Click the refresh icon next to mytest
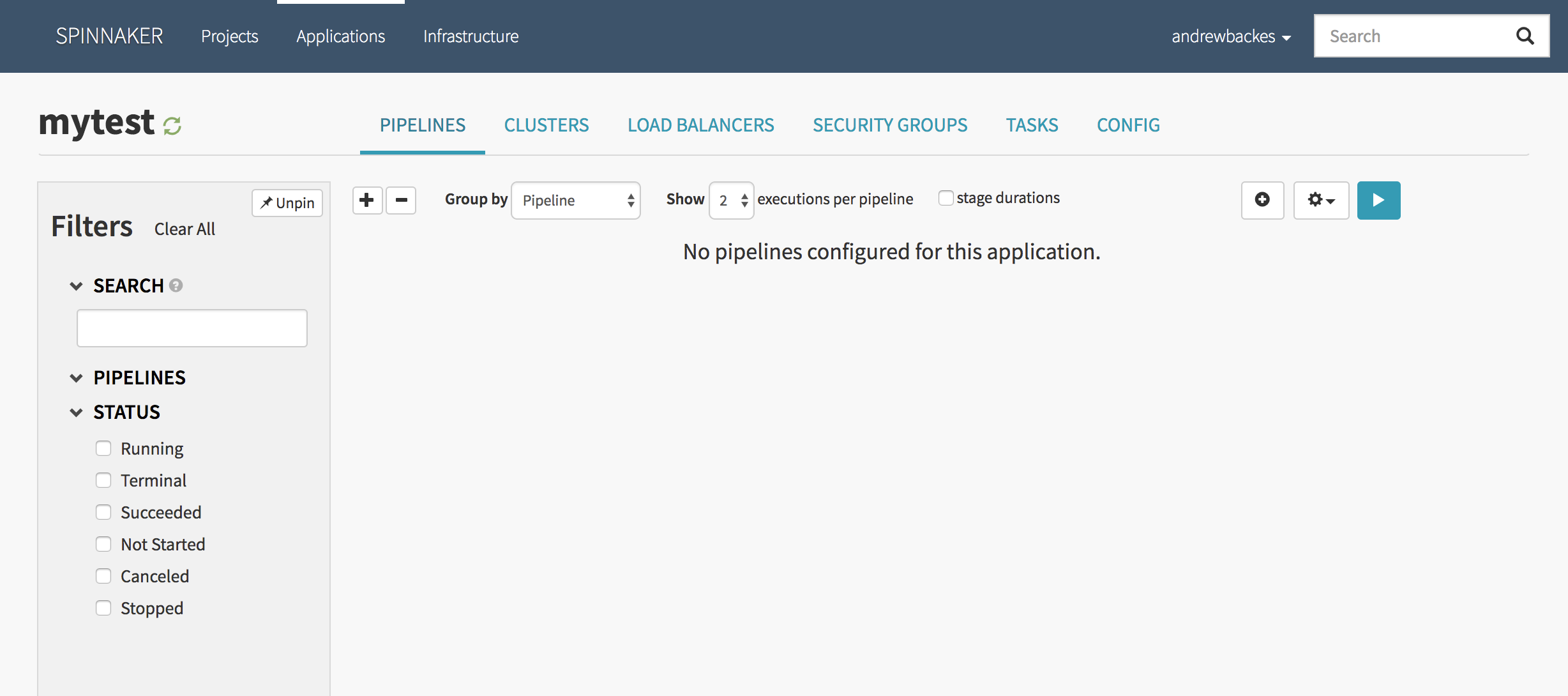Viewport: 1568px width, 696px height. (x=172, y=126)
